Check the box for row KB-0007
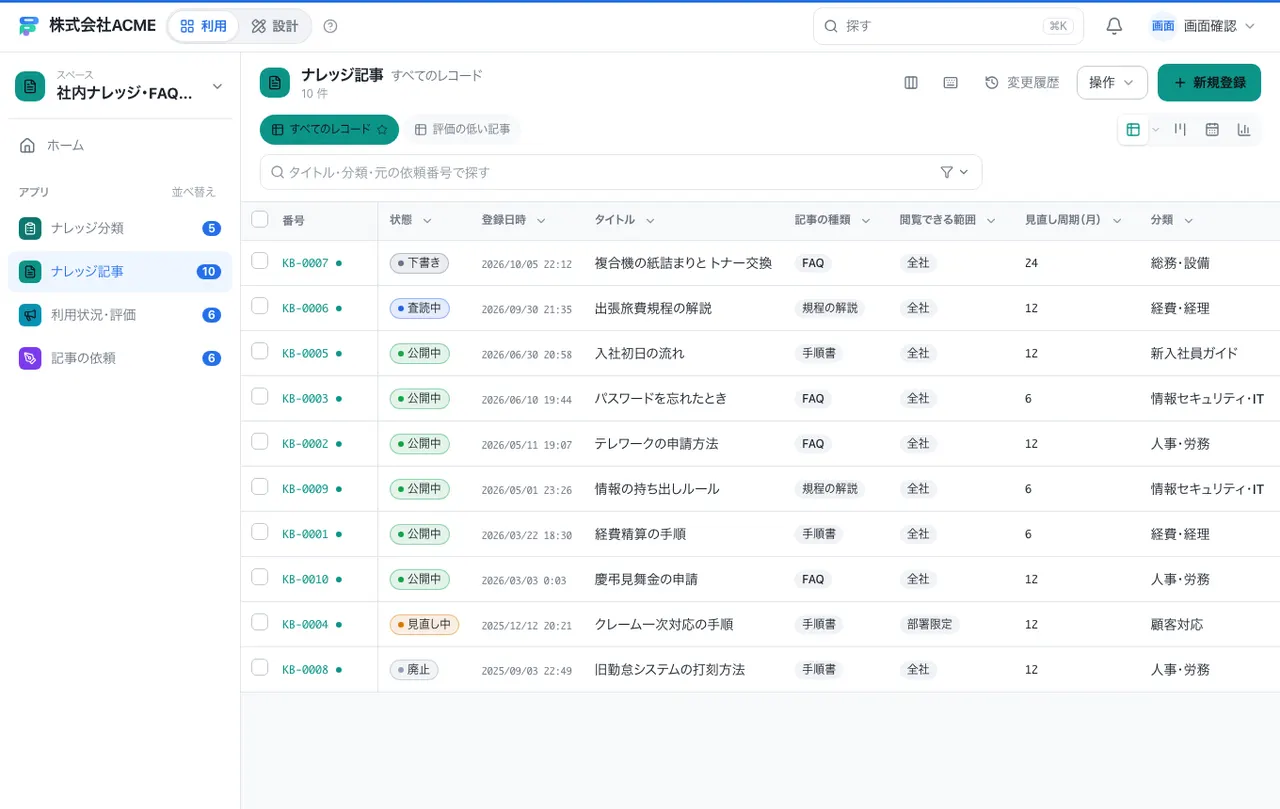The image size is (1280, 809). click(x=260, y=261)
